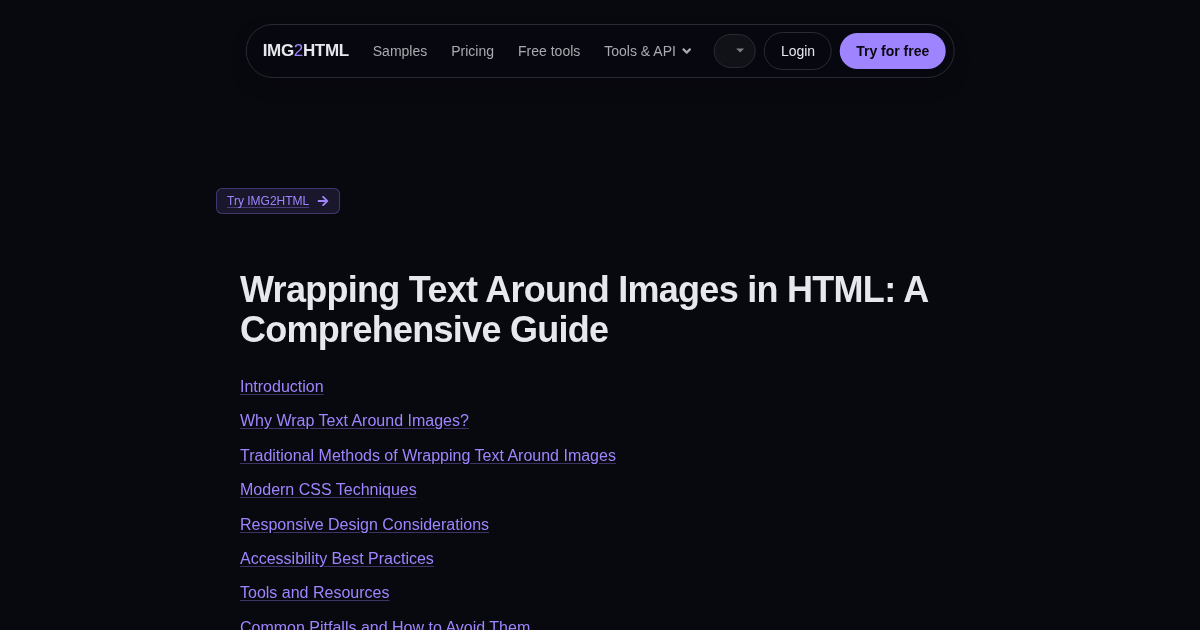
Task: Open Responsive Design Considerations link
Action: point(364,525)
